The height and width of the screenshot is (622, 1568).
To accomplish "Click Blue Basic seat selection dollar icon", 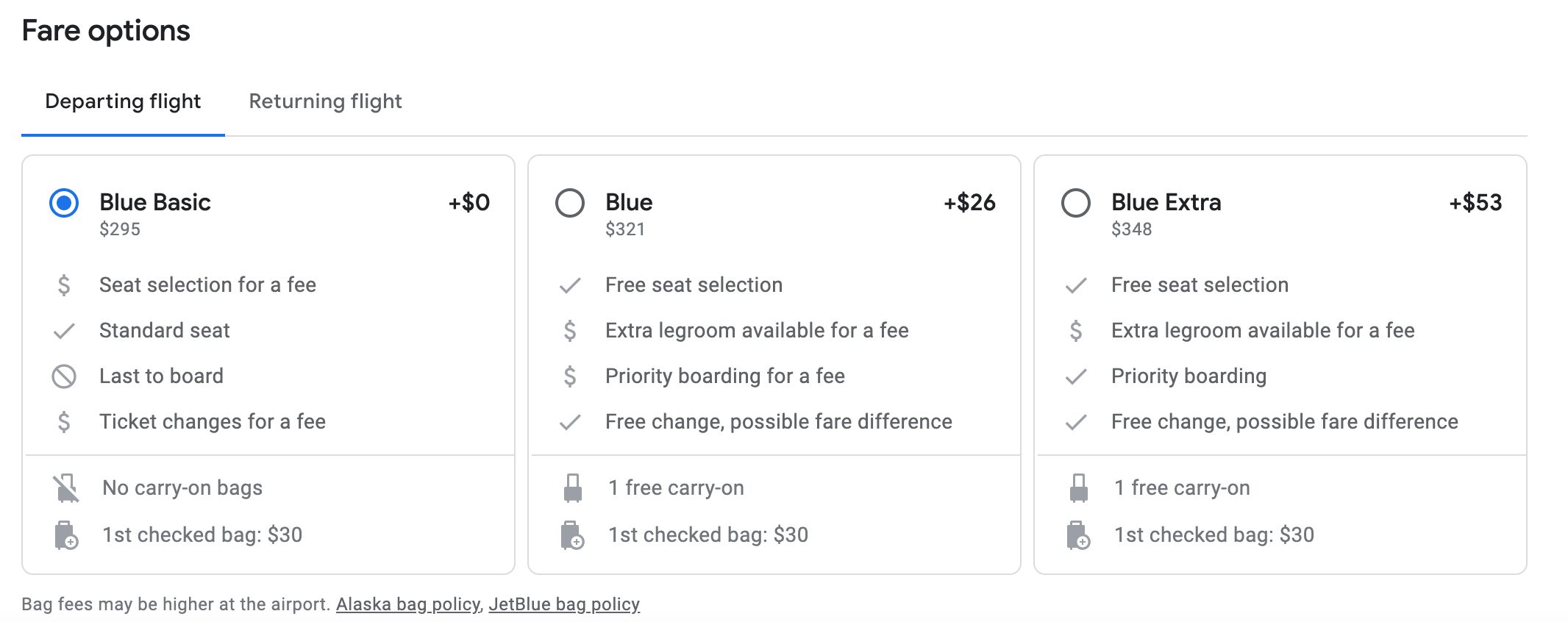I will pyautogui.click(x=64, y=285).
